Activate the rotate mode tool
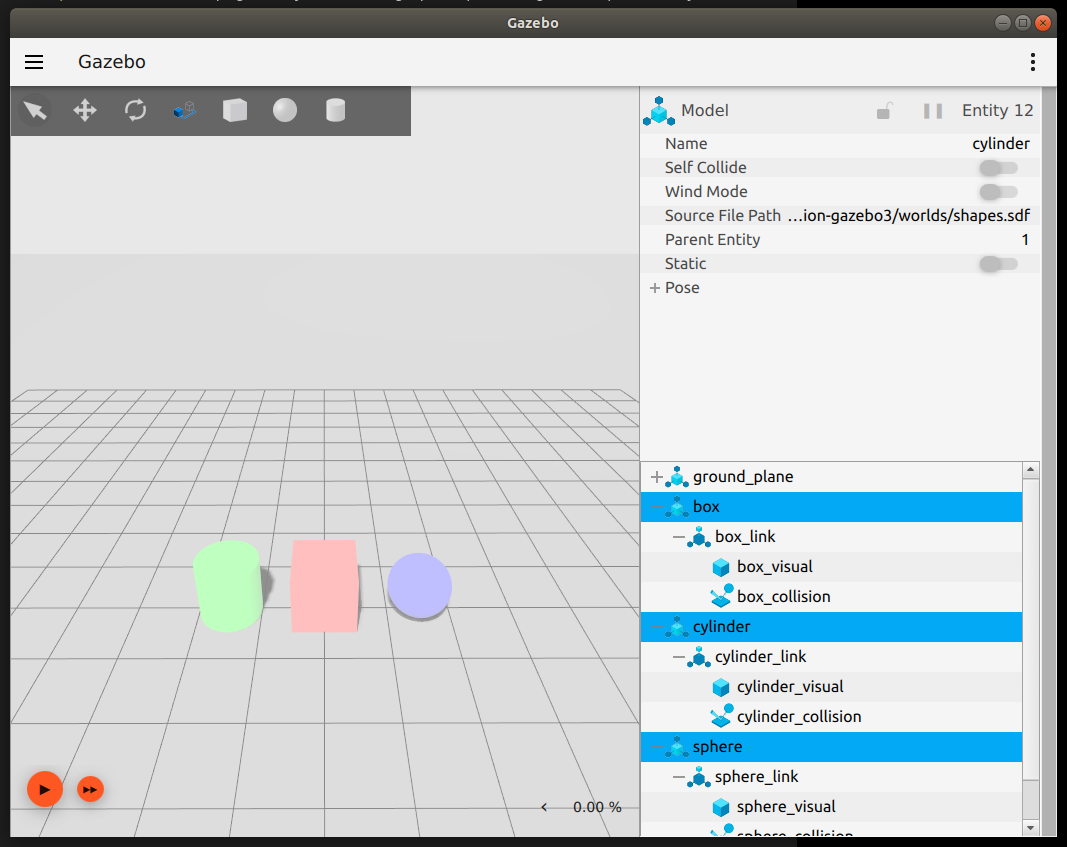The height and width of the screenshot is (847, 1067). coord(135,110)
